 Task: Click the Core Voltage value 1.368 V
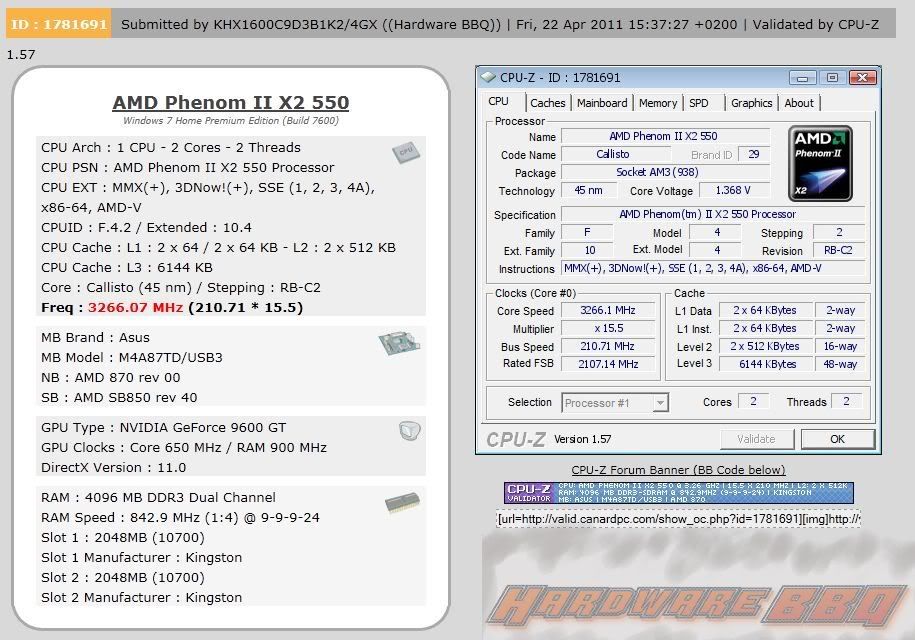pos(734,190)
